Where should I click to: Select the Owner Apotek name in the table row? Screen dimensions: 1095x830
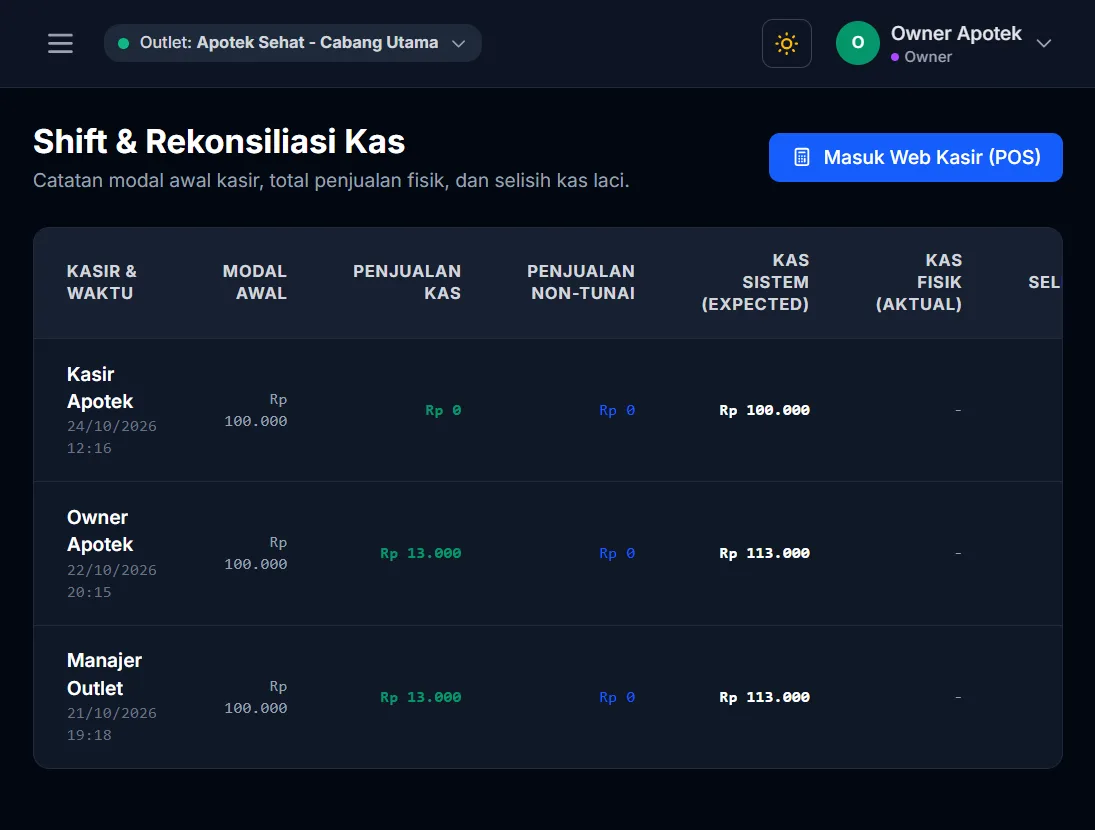click(100, 531)
